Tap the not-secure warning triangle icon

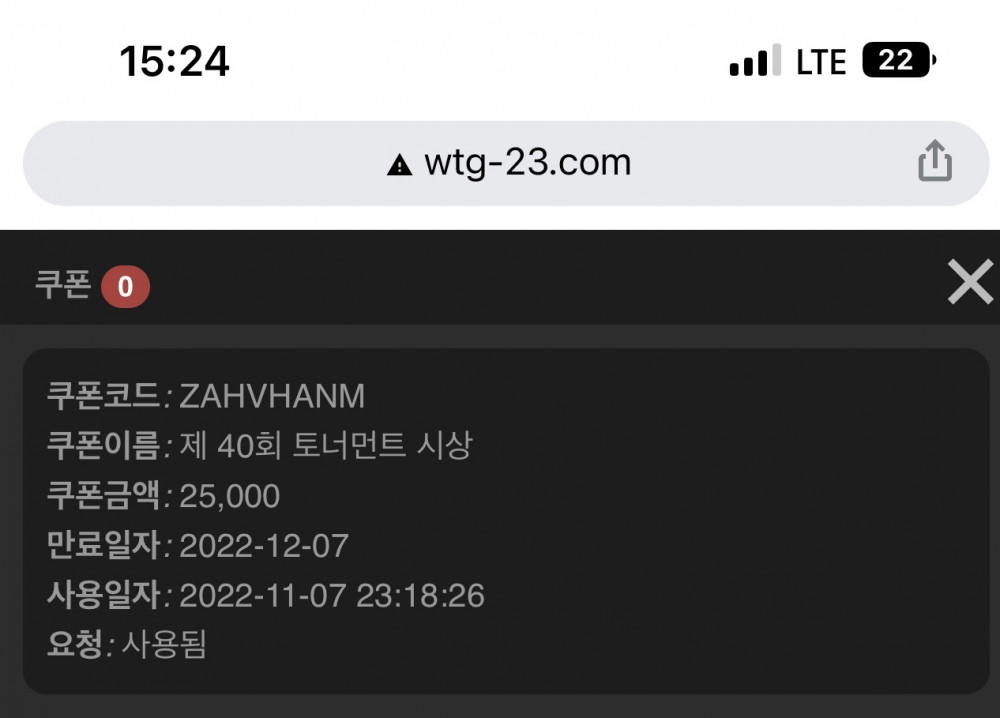(x=399, y=165)
